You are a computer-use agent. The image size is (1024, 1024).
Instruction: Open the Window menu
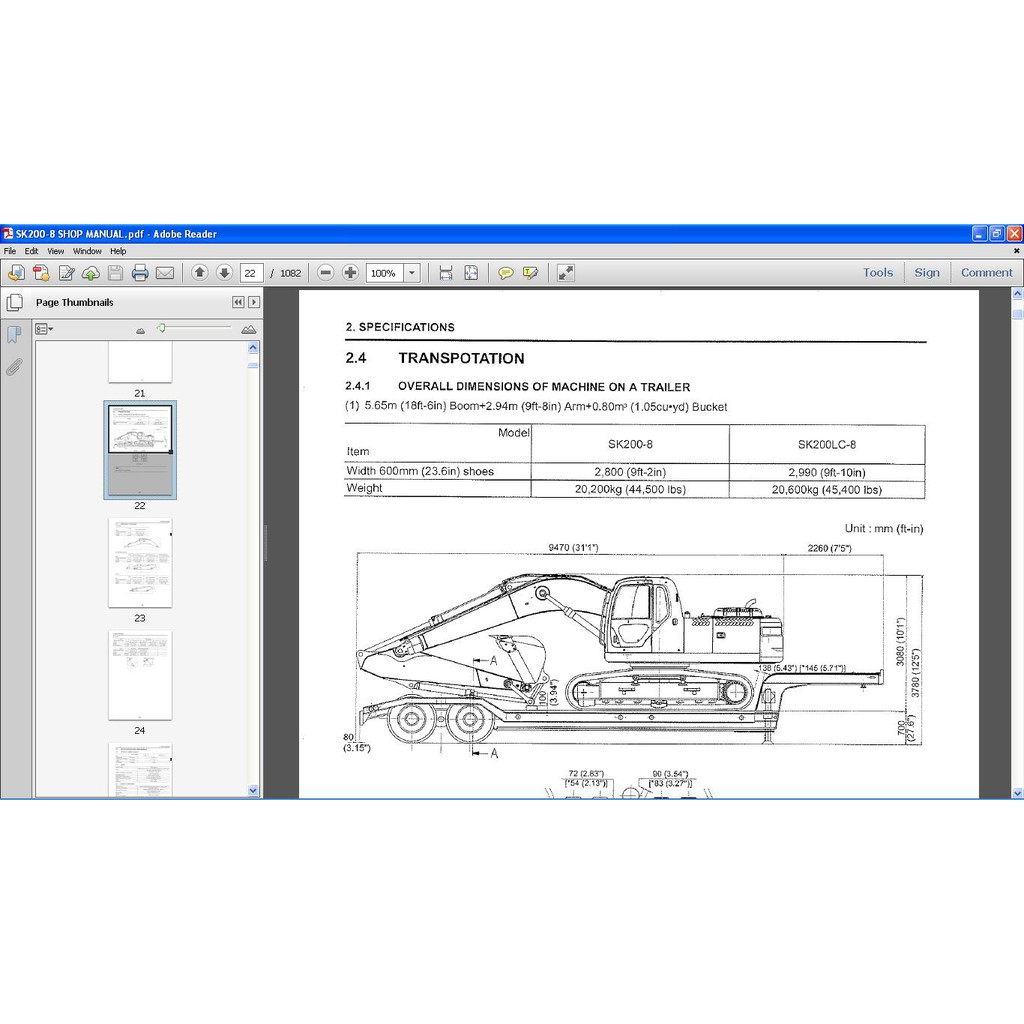tap(87, 251)
